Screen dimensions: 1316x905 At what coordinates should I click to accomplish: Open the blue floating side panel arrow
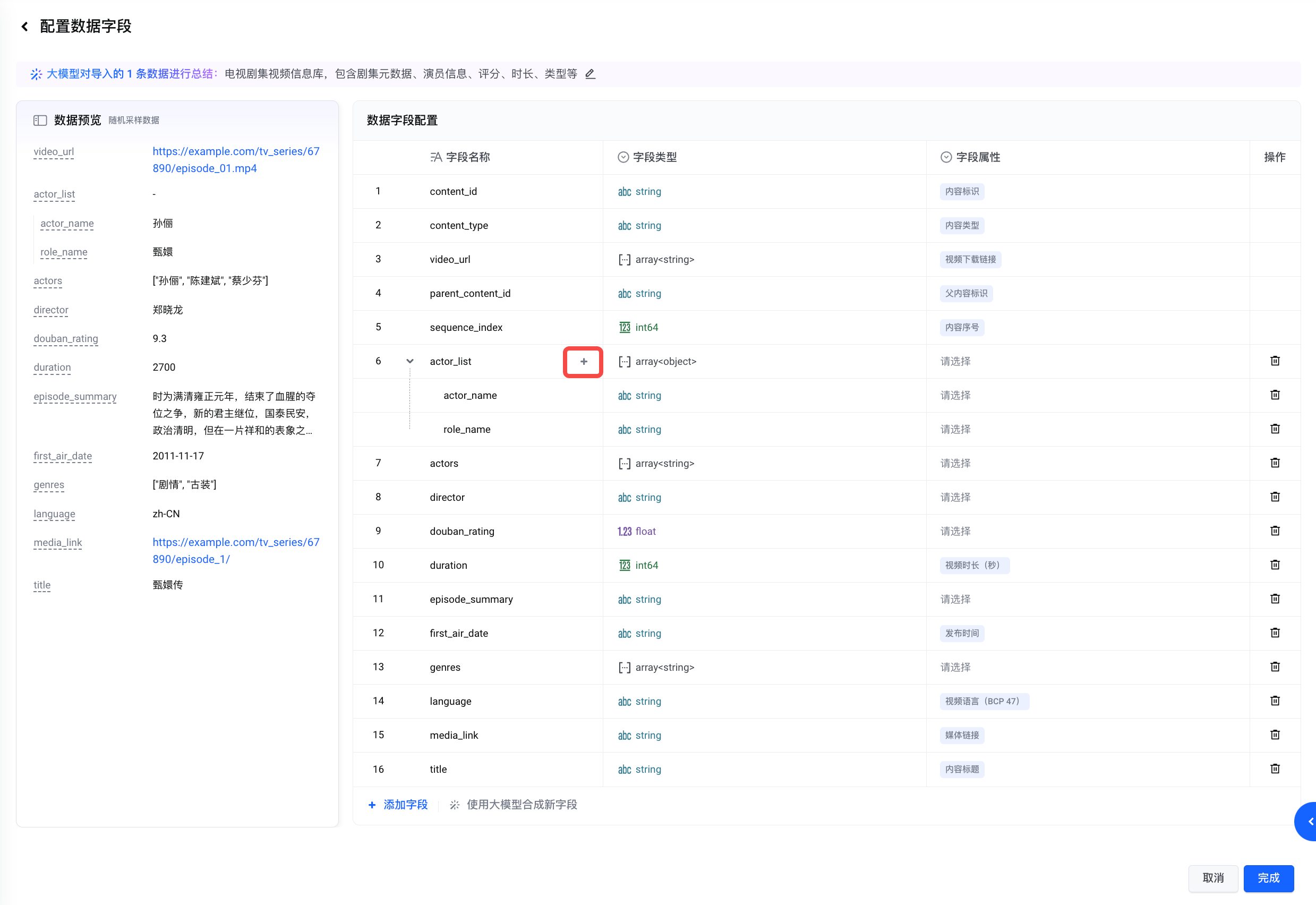(x=1308, y=821)
